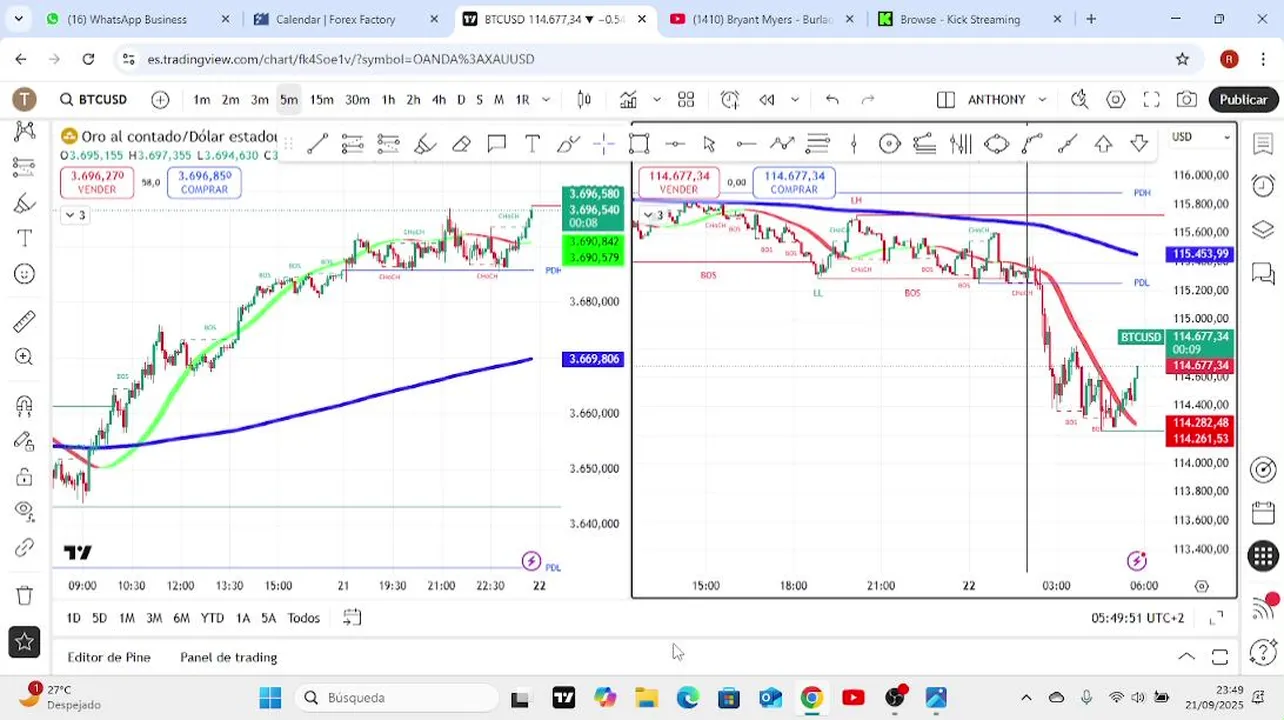Set date range to 1D

[x=73, y=618]
